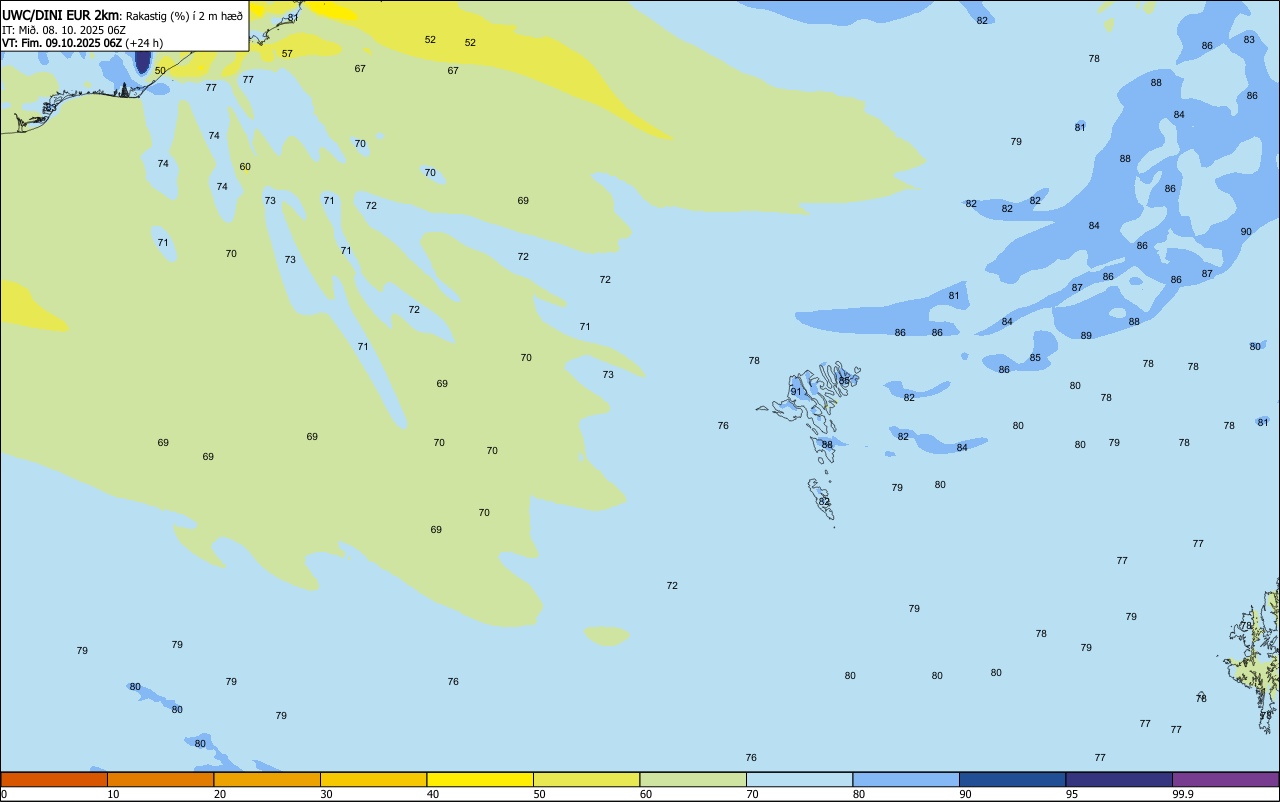
Task: Pick the golden 30–40 legend swatch
Action: click(373, 779)
